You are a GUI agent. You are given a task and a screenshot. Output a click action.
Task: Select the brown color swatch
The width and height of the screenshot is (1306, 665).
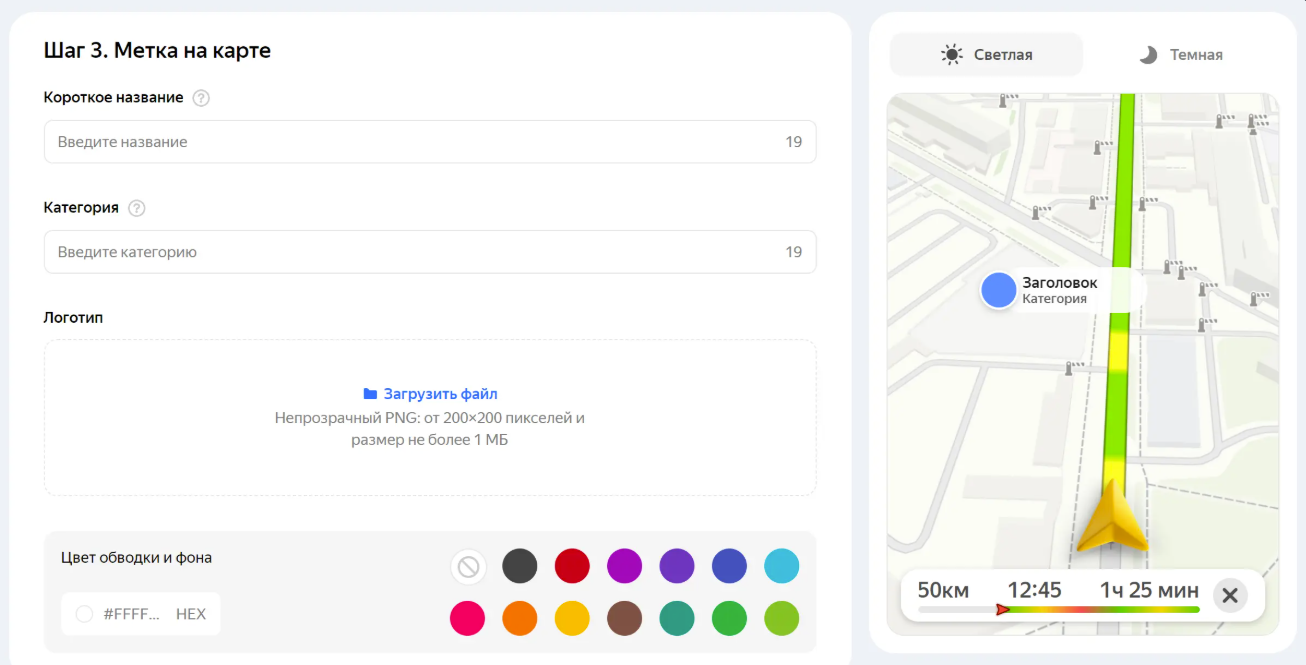(x=624, y=618)
